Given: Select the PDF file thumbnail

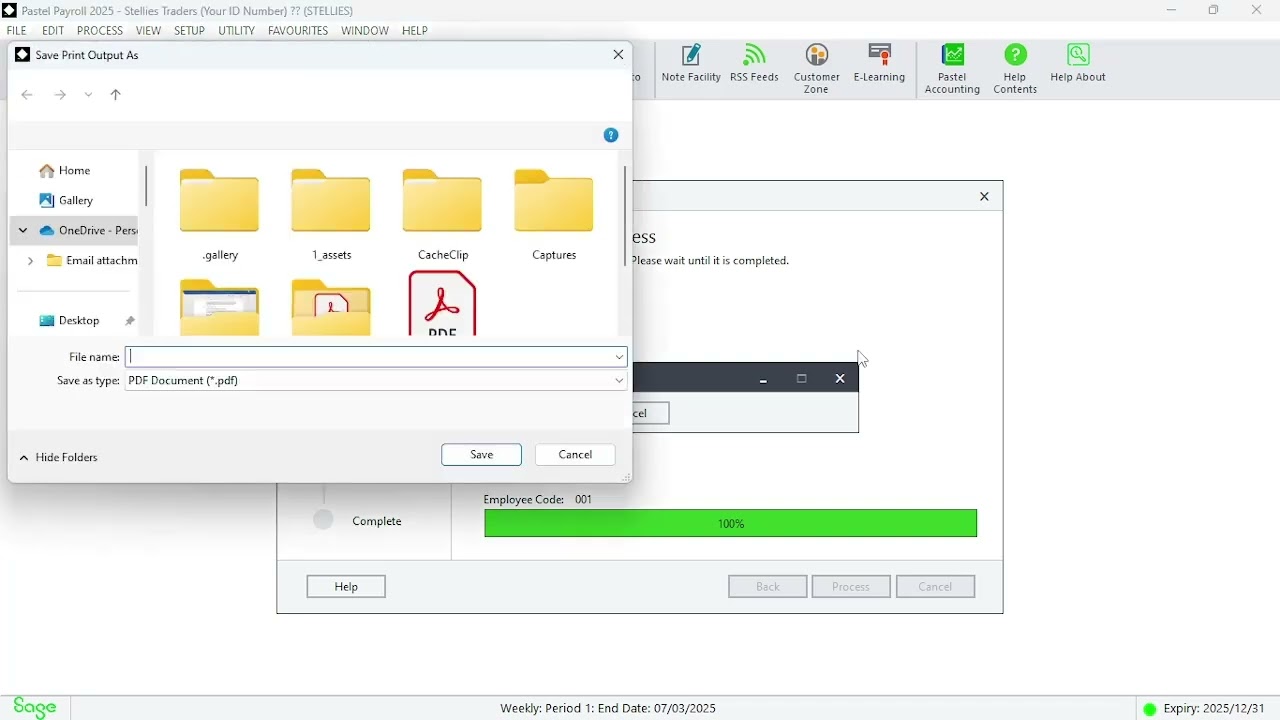Looking at the screenshot, I should (443, 304).
